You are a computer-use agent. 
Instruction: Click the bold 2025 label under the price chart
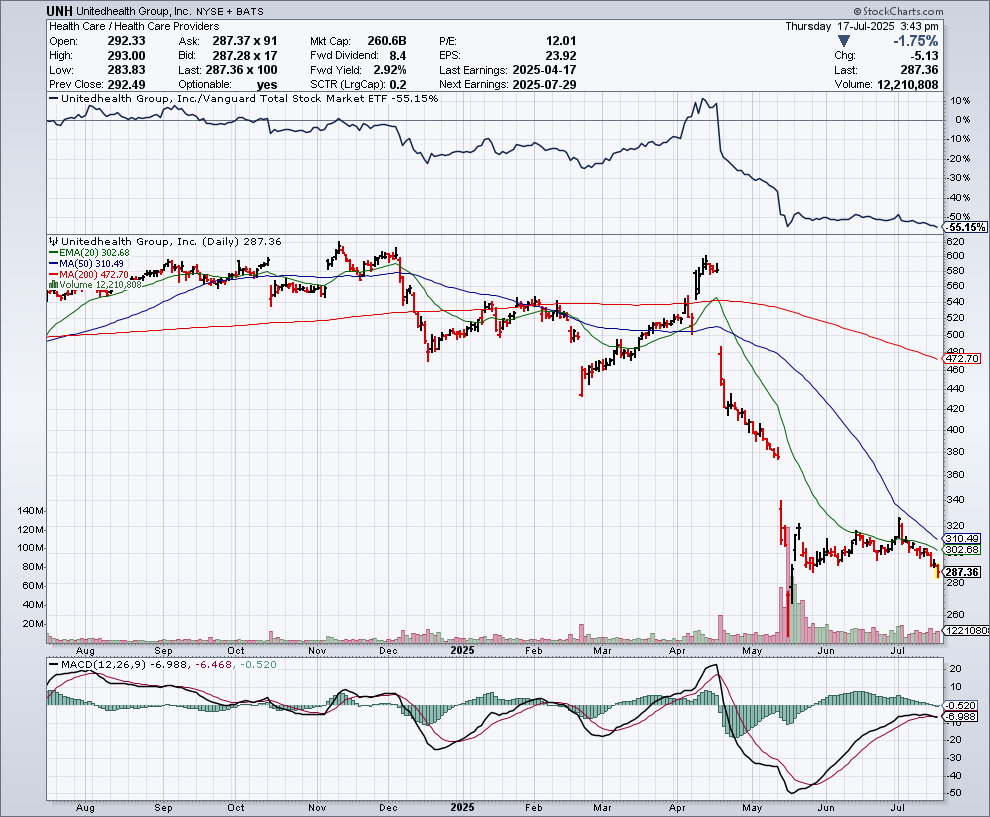[462, 650]
